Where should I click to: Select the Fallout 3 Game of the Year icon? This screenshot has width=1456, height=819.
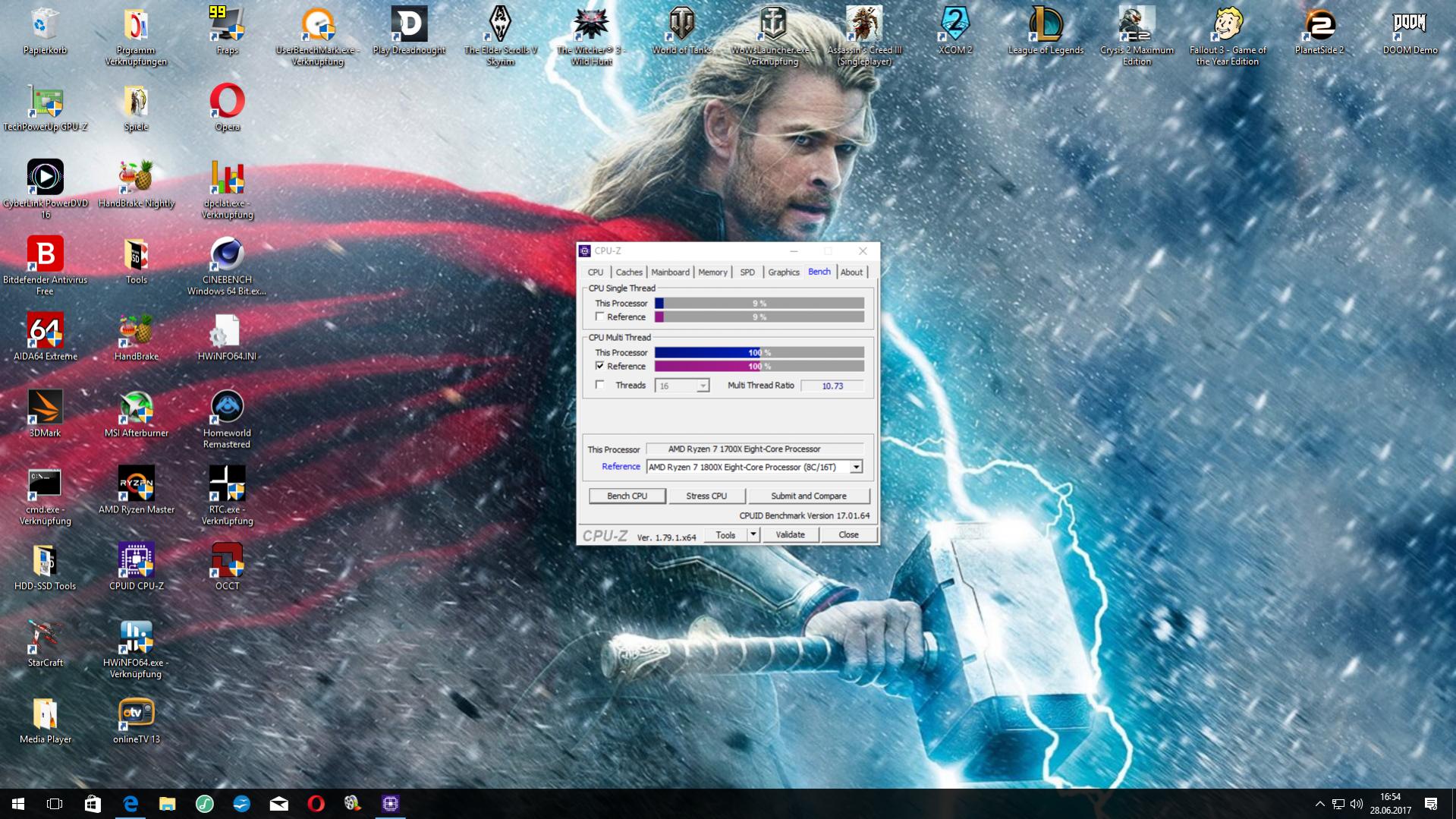(1228, 36)
